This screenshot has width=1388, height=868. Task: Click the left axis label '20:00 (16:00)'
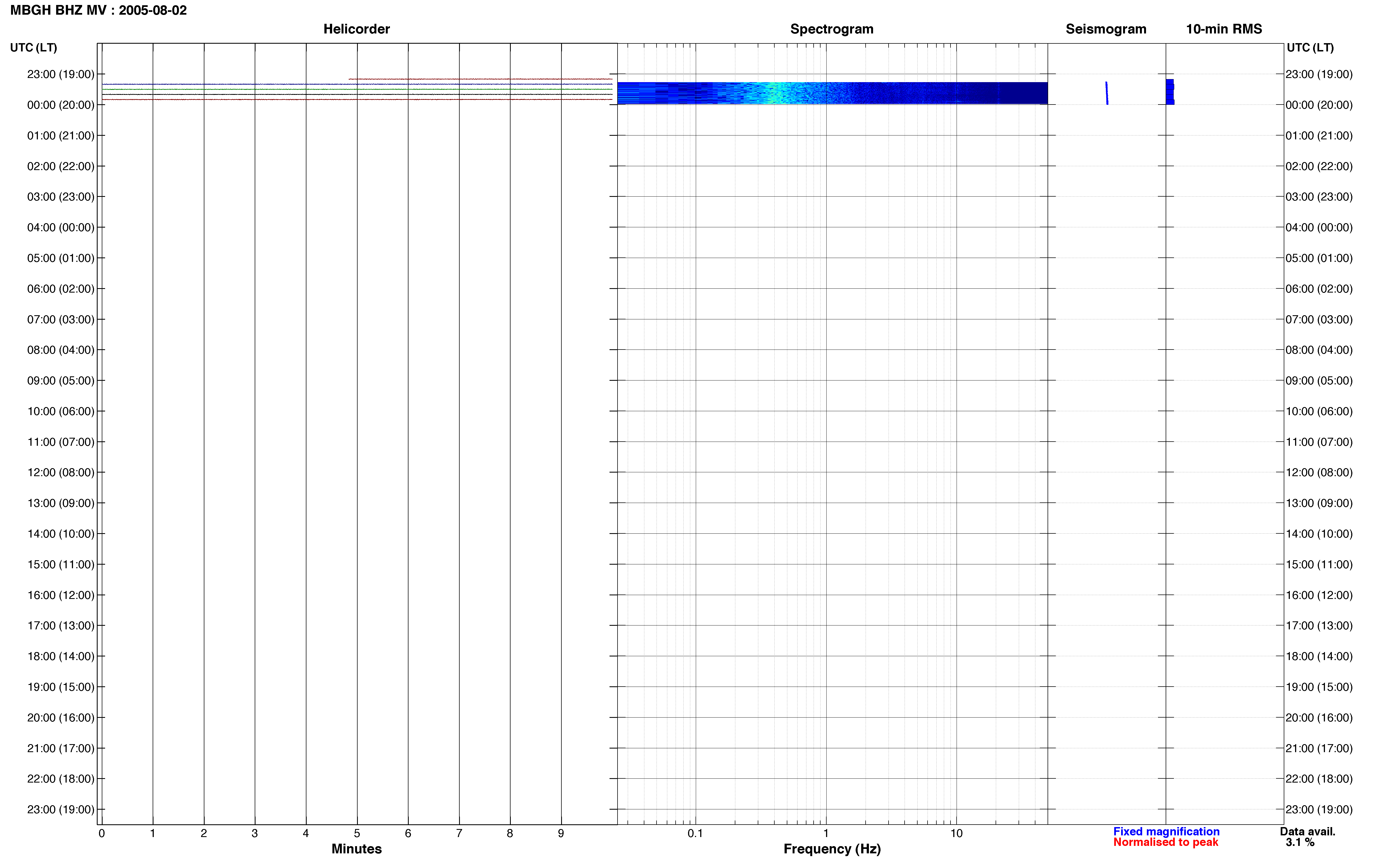pos(61,718)
